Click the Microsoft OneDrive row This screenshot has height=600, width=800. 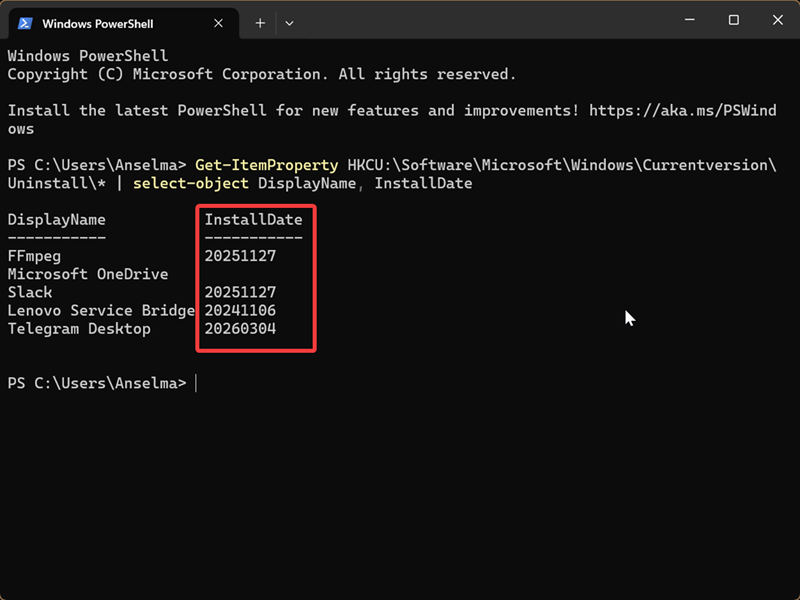(87, 274)
